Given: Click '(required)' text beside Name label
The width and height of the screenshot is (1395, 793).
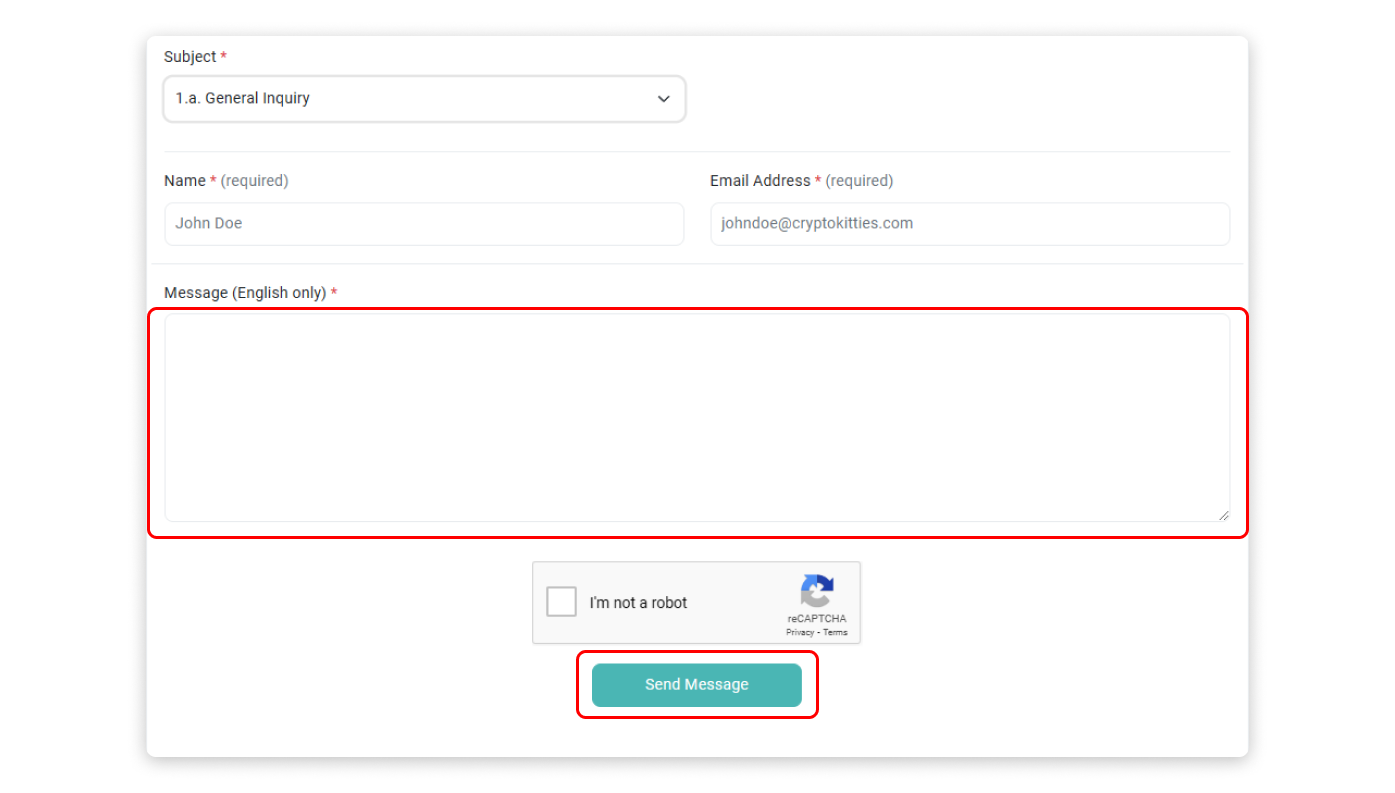Looking at the screenshot, I should click(254, 181).
